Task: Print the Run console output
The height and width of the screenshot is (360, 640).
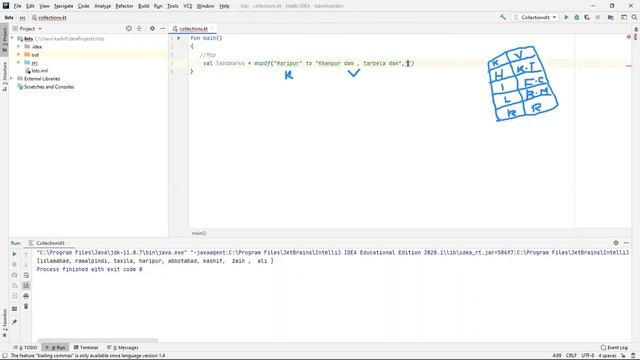Action: [26, 296]
